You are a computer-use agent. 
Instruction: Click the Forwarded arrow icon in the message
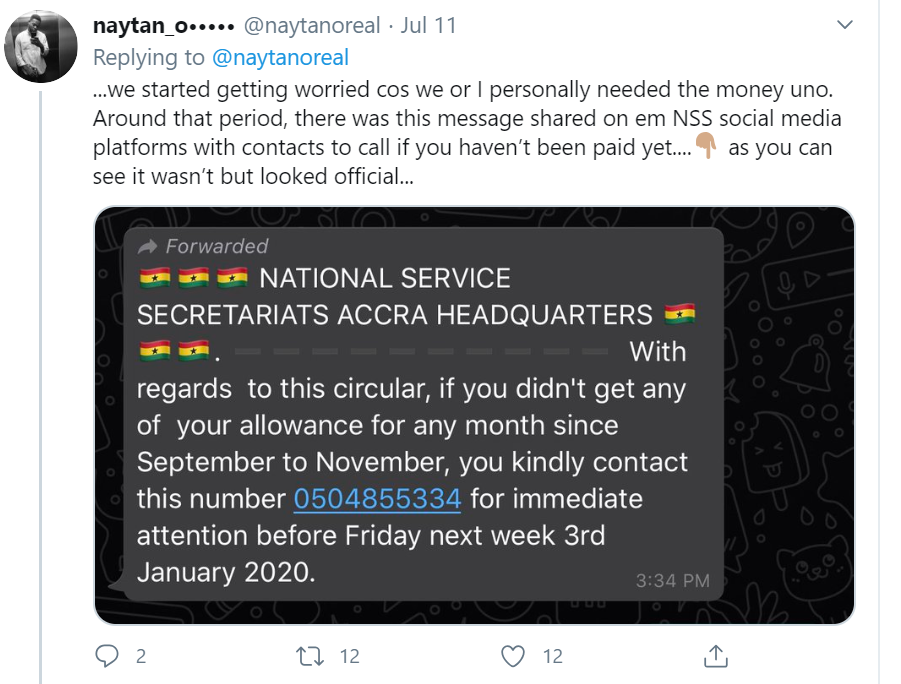click(148, 246)
